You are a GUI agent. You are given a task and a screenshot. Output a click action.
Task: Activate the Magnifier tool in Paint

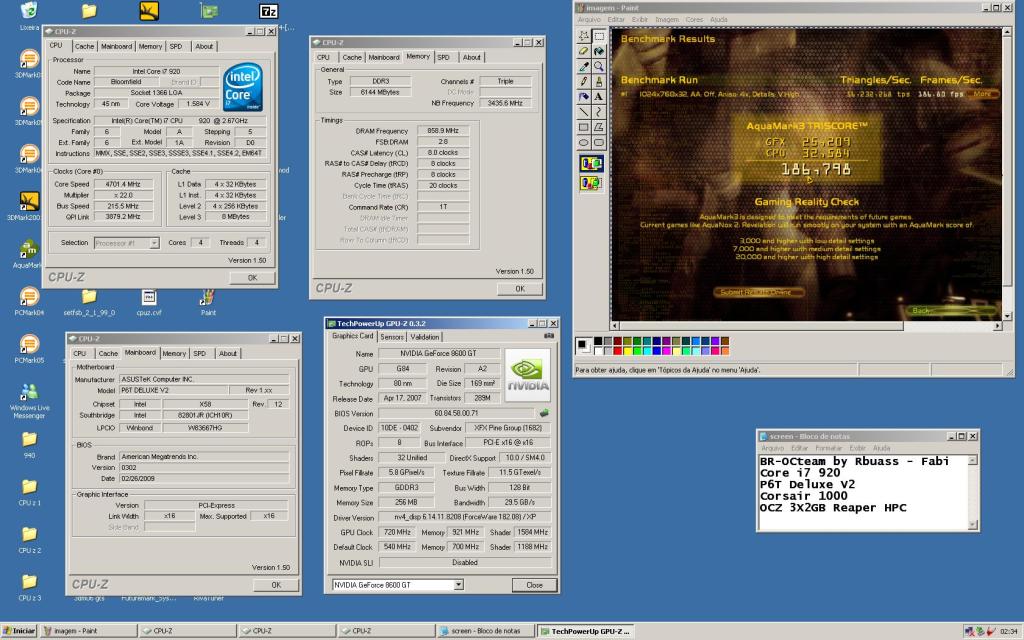599,66
